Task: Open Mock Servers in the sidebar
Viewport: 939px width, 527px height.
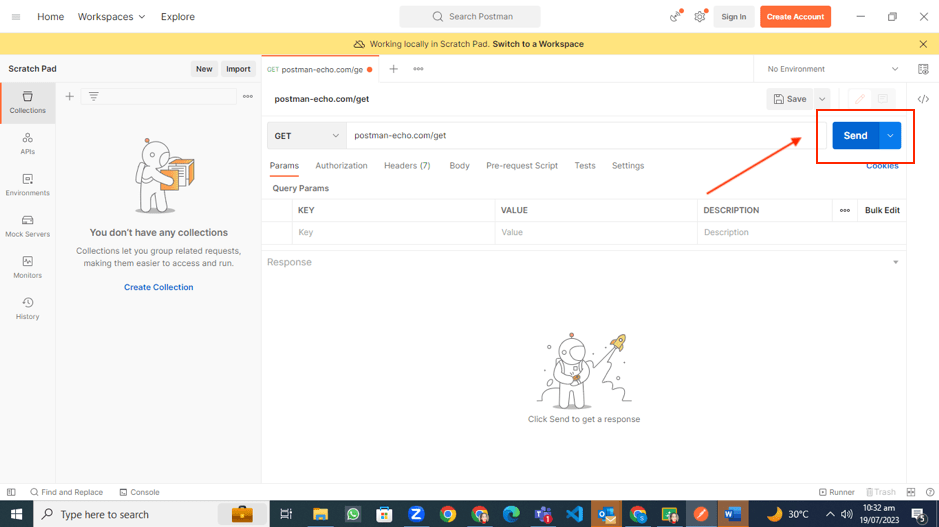Action: click(x=27, y=226)
